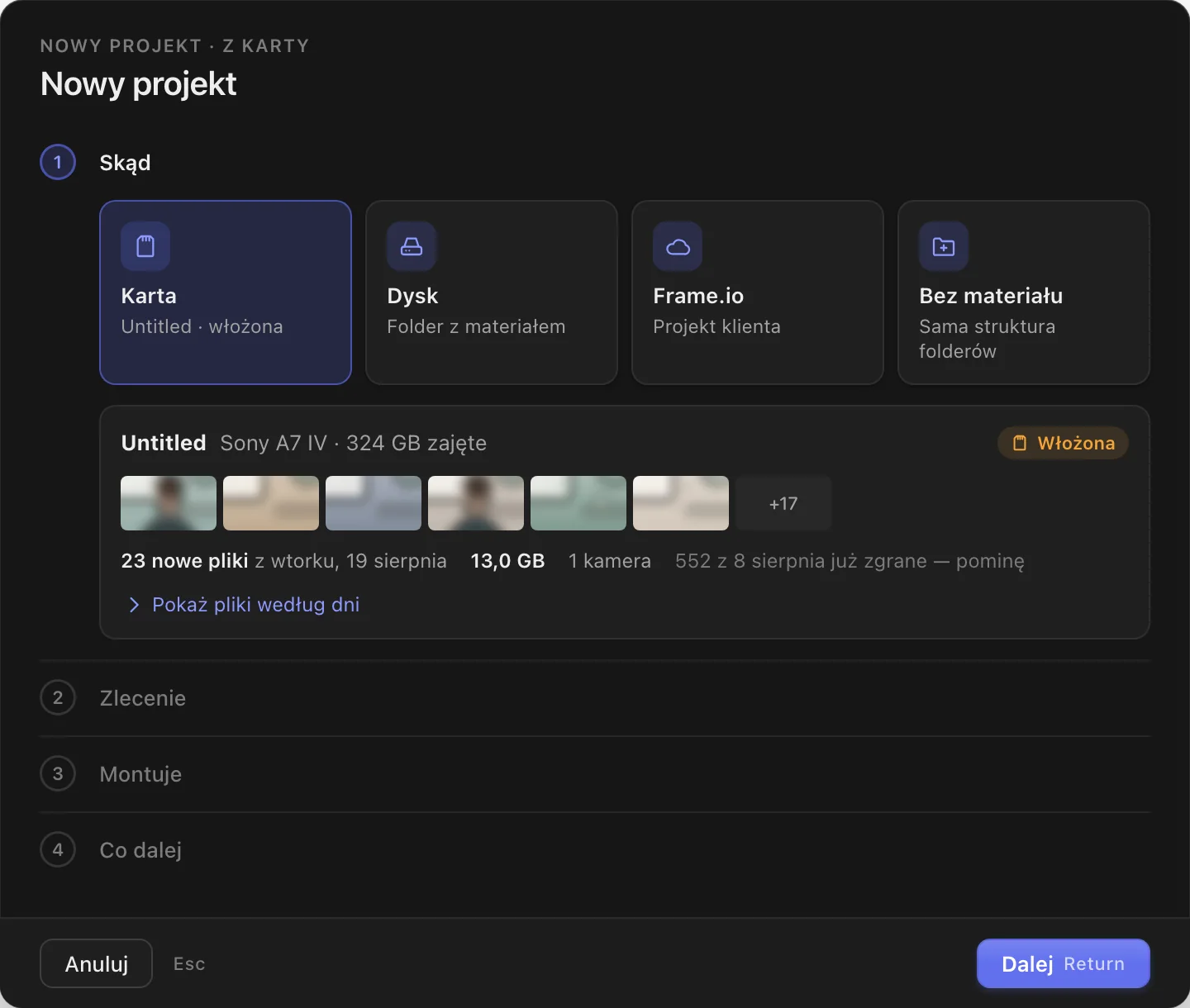Click Sony A7 IV · 324 GB zajęte text
The height and width of the screenshot is (1008, 1190).
pos(353,444)
